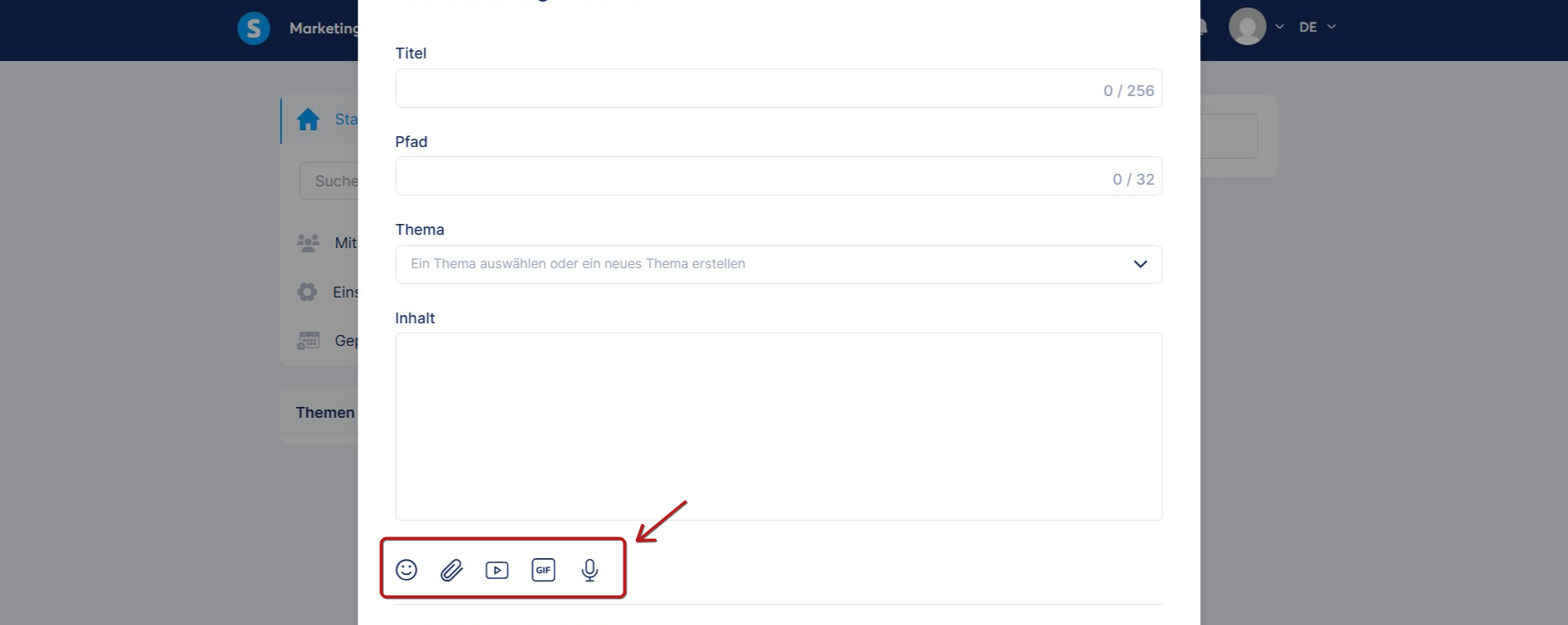Screen dimensions: 1568x625
Task: Click the settings gear icon in sidebar
Action: pos(308,292)
